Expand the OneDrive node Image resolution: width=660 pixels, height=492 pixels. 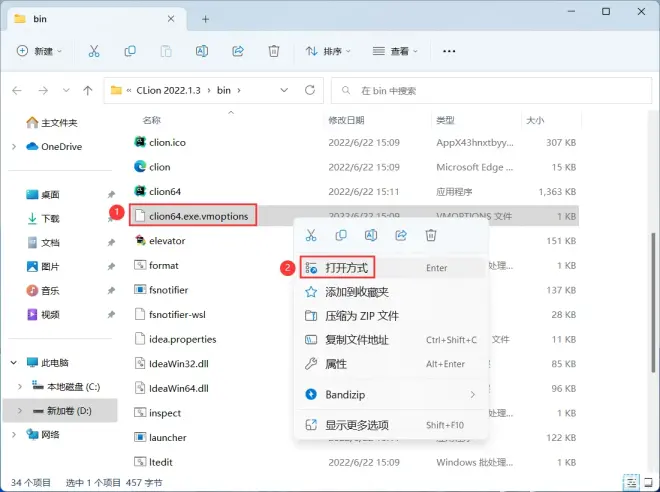point(14,147)
